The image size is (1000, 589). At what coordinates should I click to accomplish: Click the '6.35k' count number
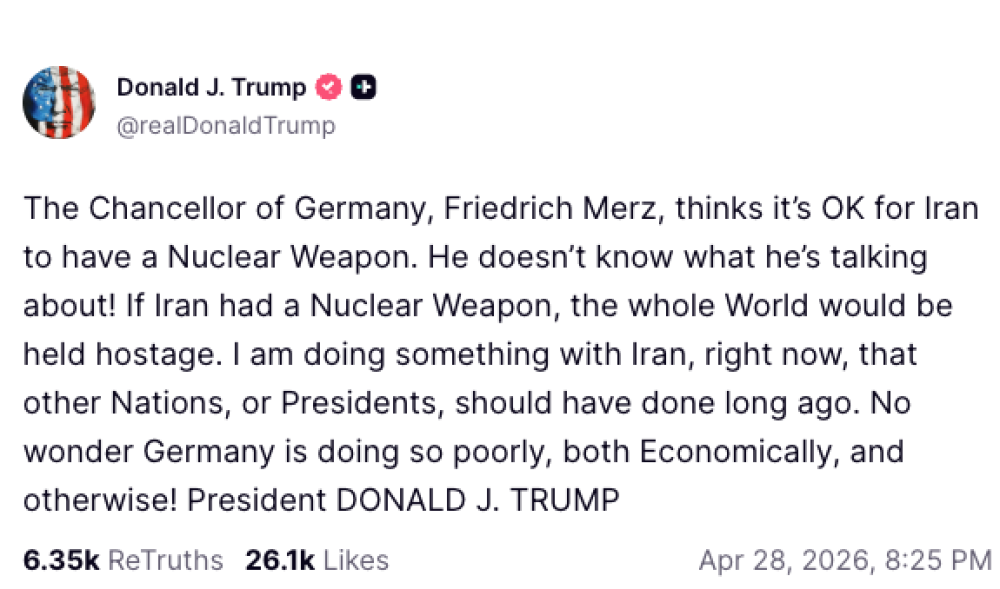(x=61, y=559)
